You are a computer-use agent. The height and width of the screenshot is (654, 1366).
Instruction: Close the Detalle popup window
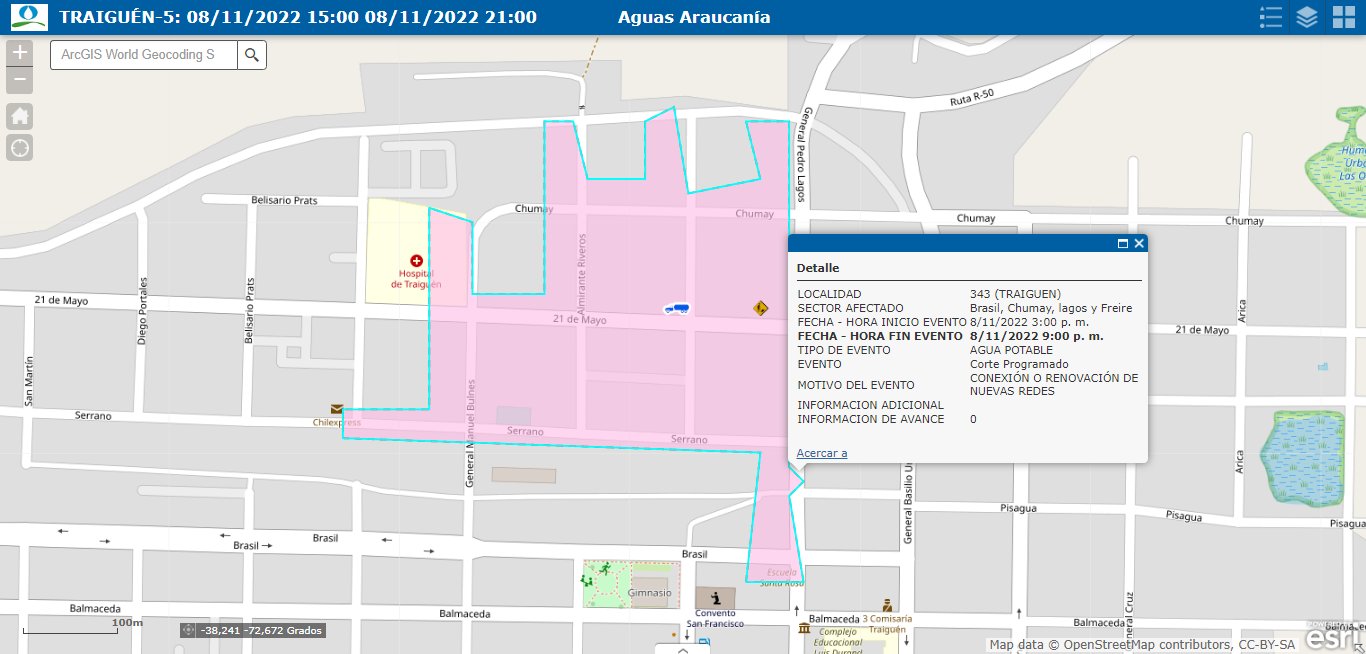pos(1139,243)
